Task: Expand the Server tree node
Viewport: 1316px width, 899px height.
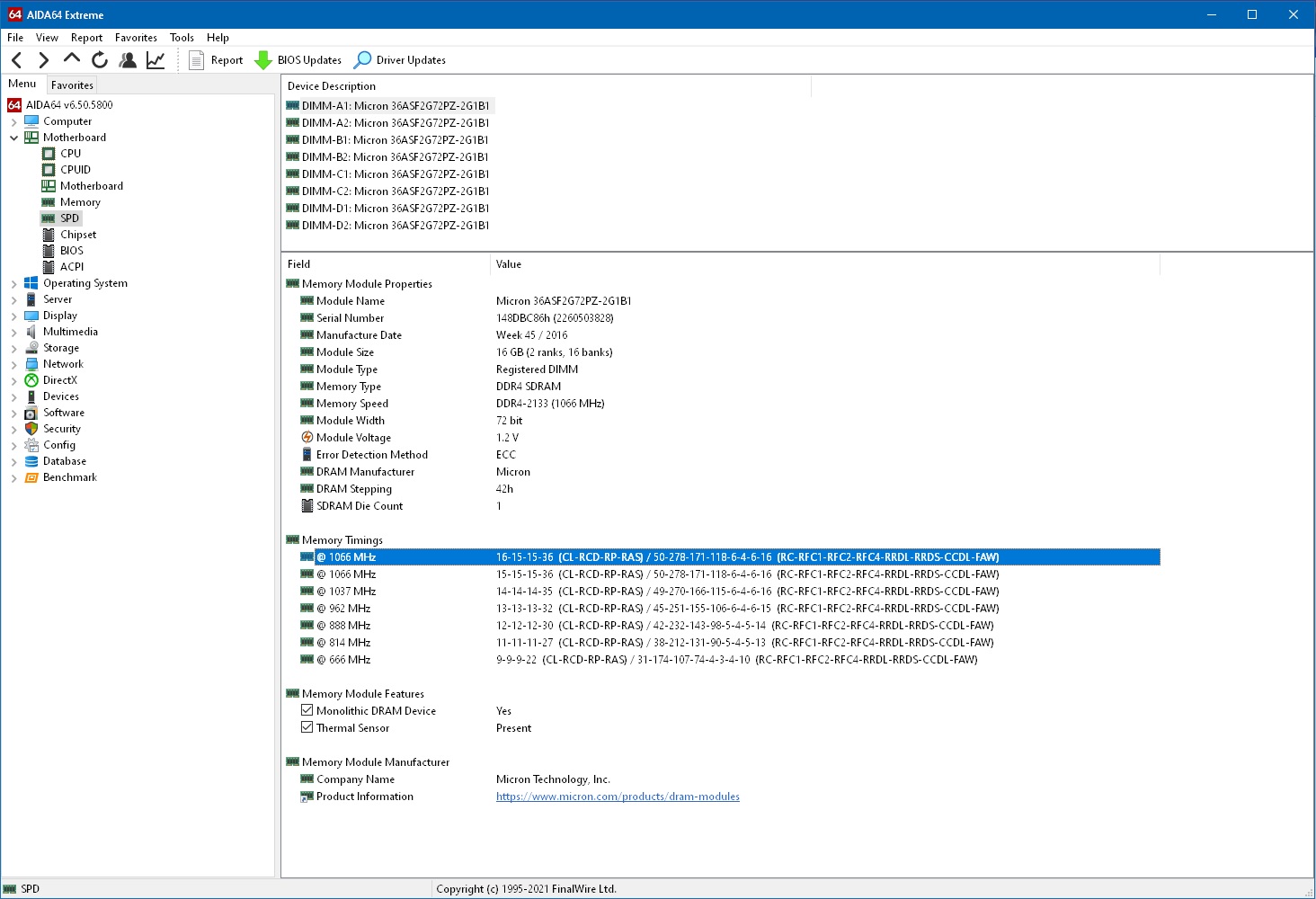Action: click(14, 299)
